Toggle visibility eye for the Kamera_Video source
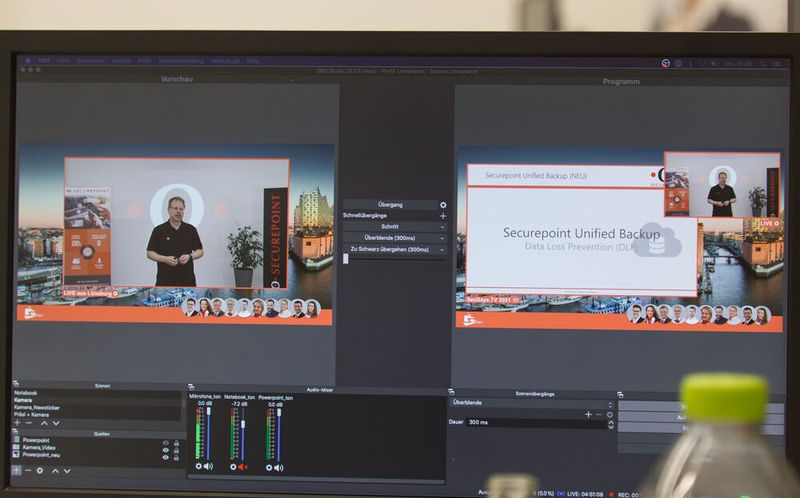This screenshot has width=800, height=498. tap(166, 451)
